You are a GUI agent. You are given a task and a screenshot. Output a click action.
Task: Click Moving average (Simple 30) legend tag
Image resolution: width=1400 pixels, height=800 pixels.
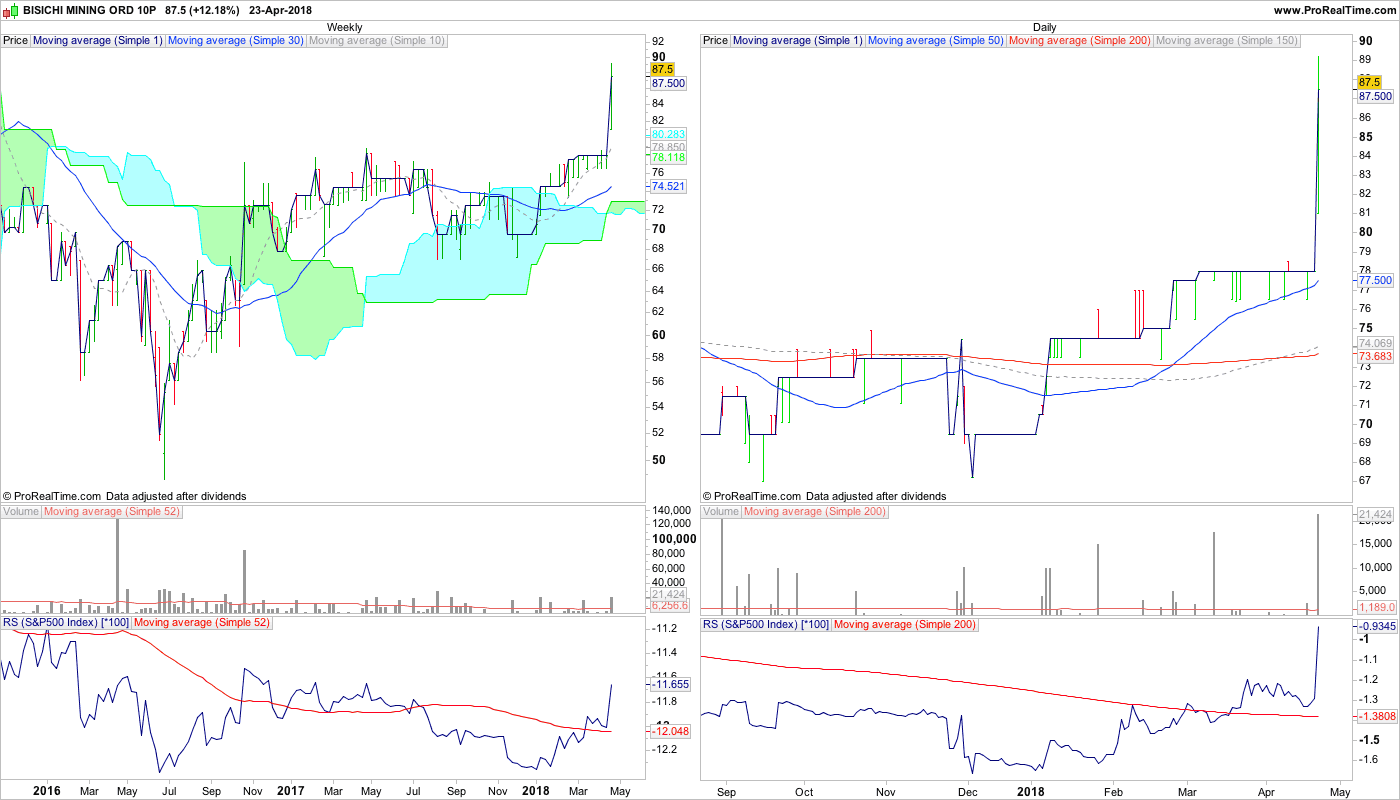[x=236, y=41]
